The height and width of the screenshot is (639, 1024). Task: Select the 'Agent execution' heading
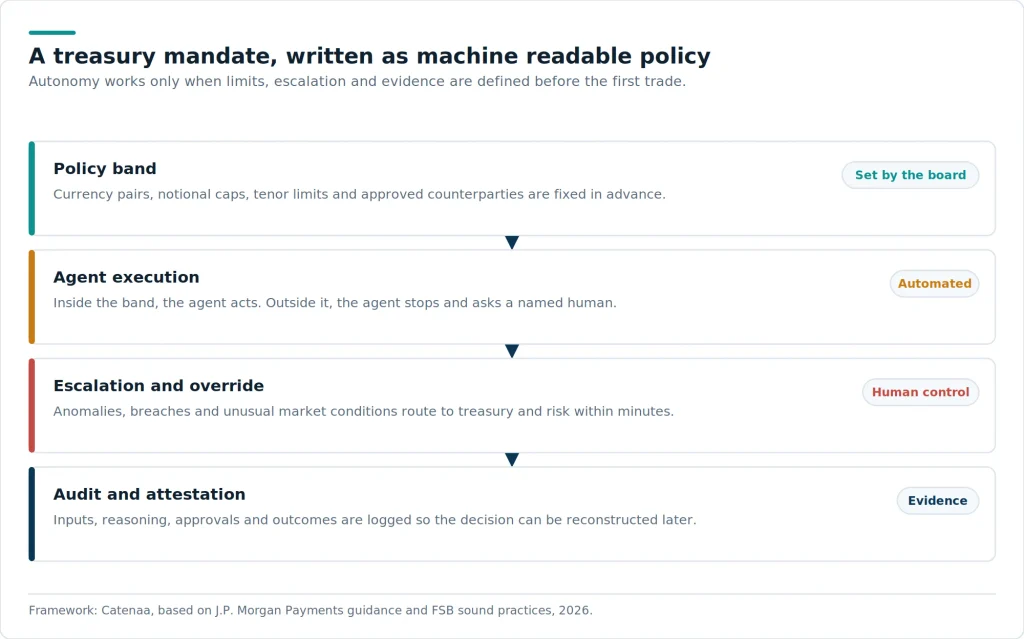coord(126,277)
